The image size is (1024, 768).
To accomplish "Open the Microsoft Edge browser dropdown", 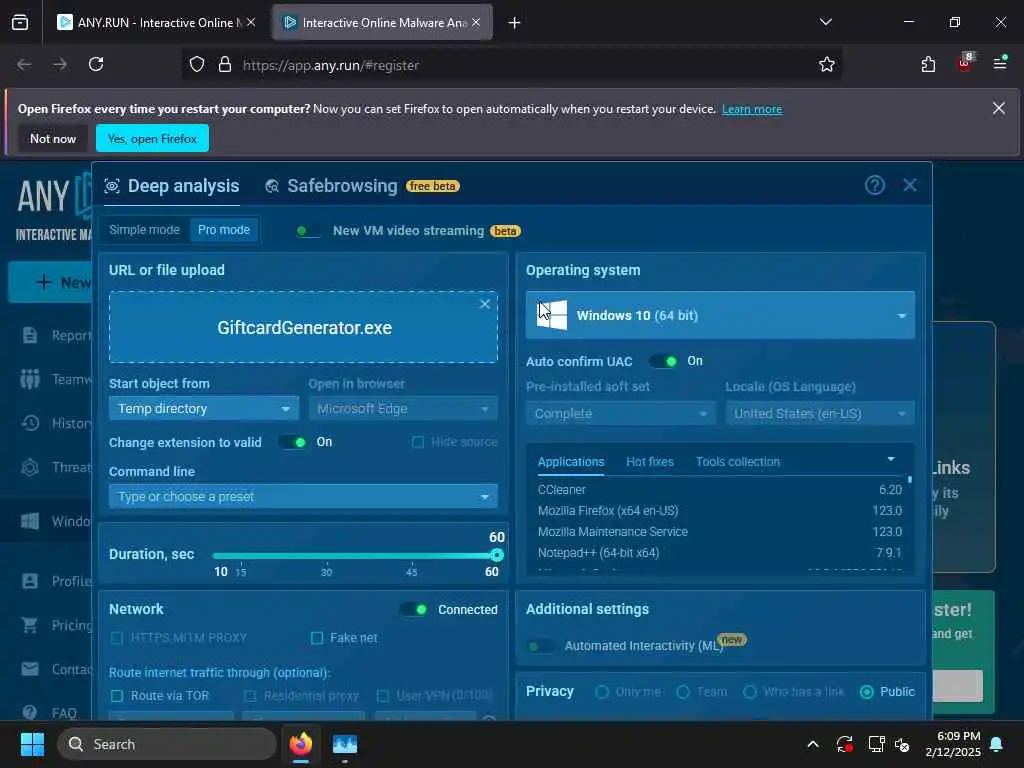I will point(403,409).
